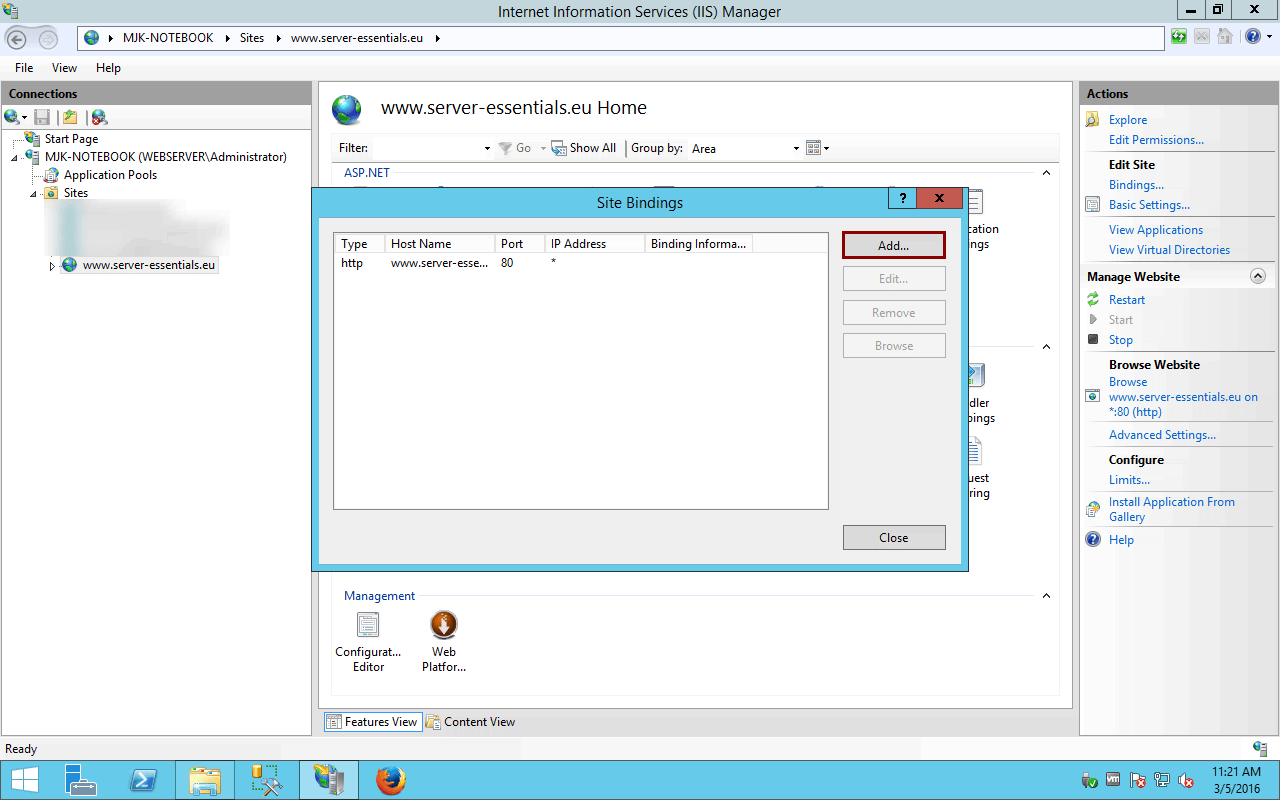Image resolution: width=1280 pixels, height=800 pixels.
Task: Expand the www.server-essentials.eu tree node
Action: click(x=52, y=266)
